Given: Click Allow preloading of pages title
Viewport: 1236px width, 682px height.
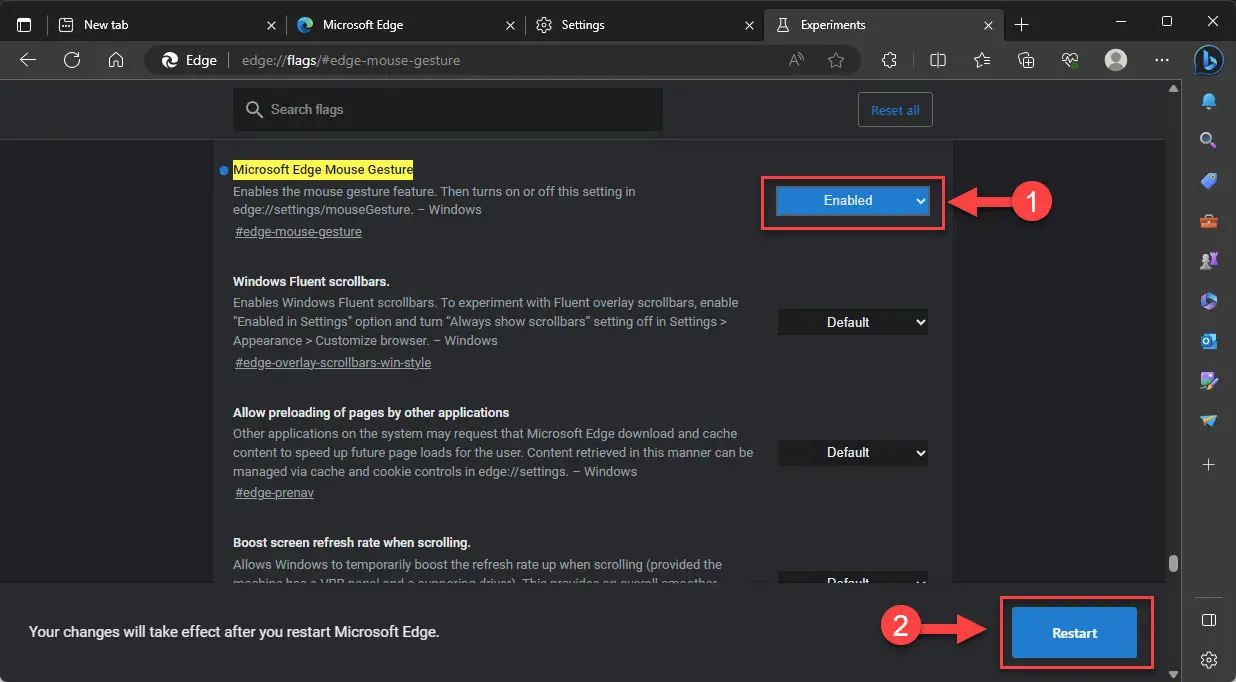Looking at the screenshot, I should coord(371,412).
